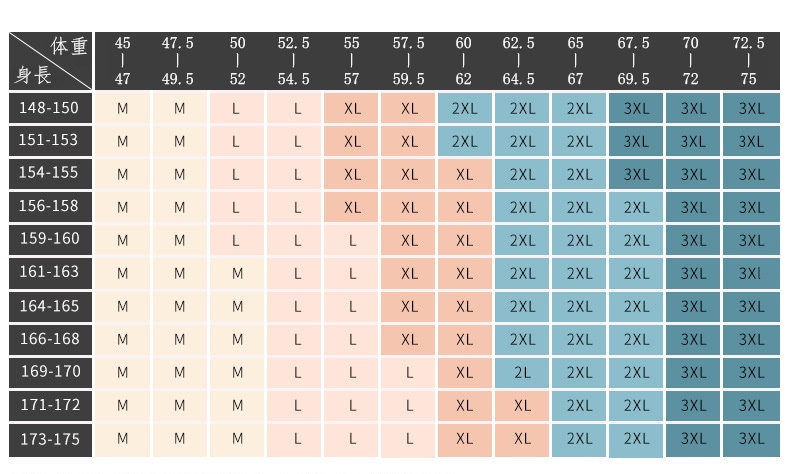The width and height of the screenshot is (790, 474).
Task: Select the L cell under 57.5-59.5 in row 169-170
Action: pos(409,373)
